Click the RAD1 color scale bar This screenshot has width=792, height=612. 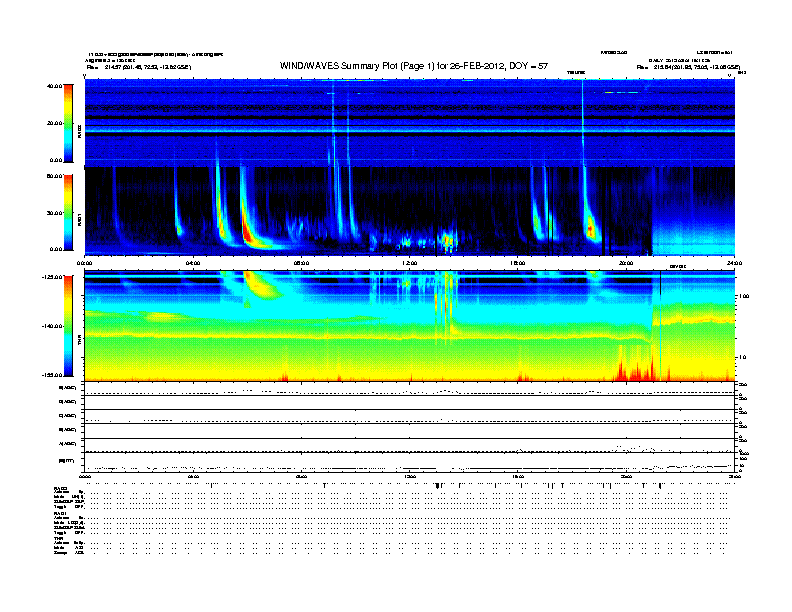(x=68, y=213)
